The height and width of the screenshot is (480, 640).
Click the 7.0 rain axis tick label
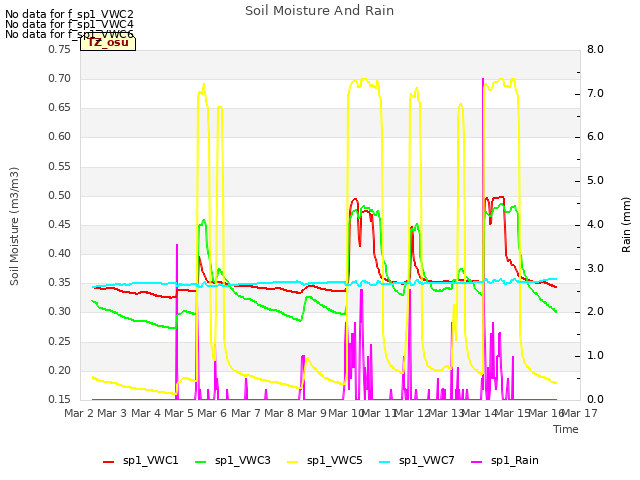point(595,93)
